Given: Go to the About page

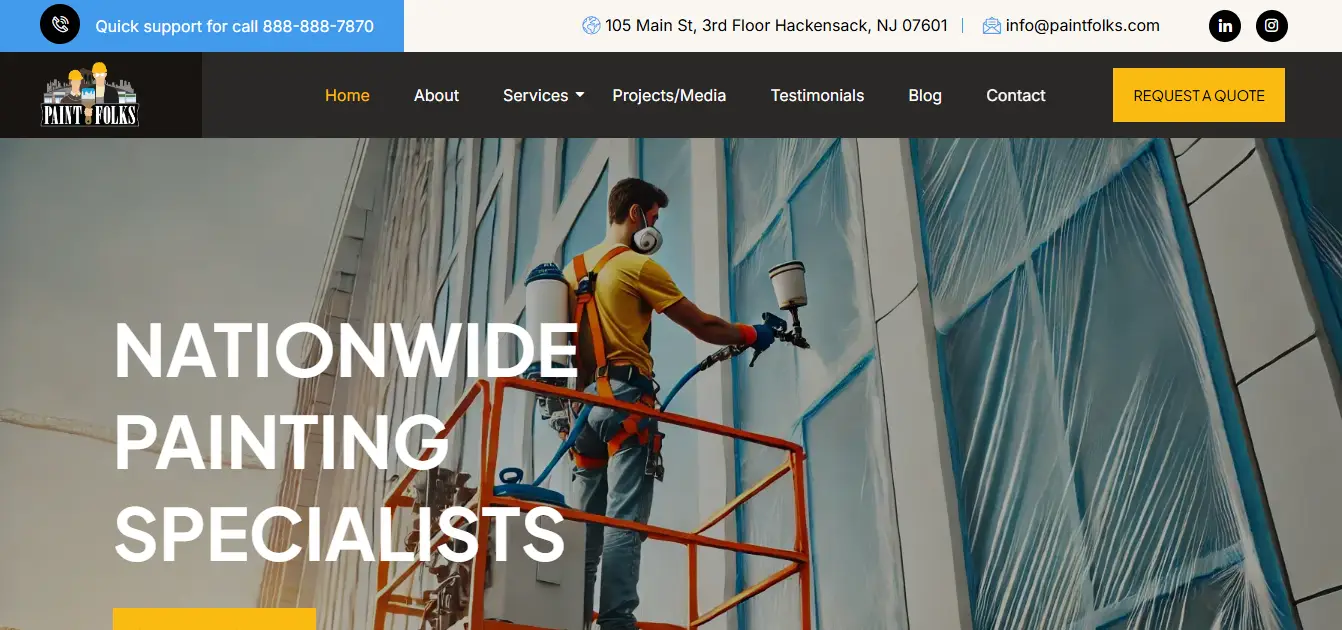Looking at the screenshot, I should pos(436,95).
